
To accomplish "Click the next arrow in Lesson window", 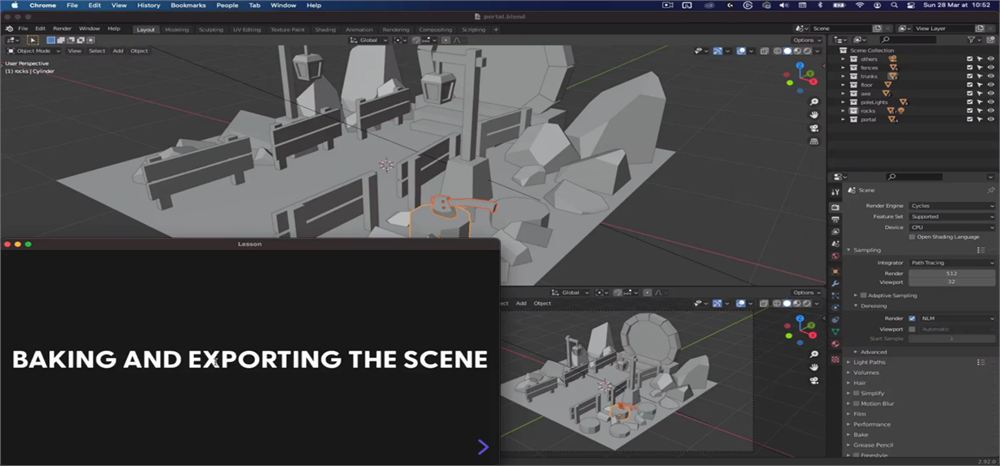I will (483, 447).
